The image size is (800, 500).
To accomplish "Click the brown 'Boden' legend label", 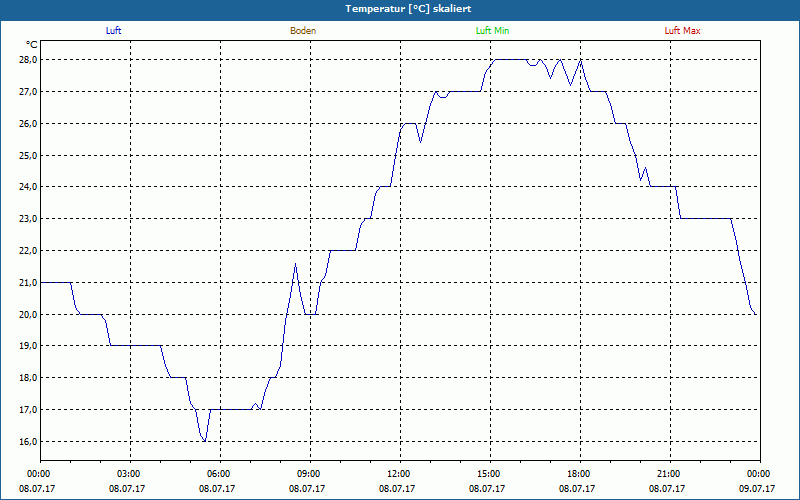I will (303, 31).
